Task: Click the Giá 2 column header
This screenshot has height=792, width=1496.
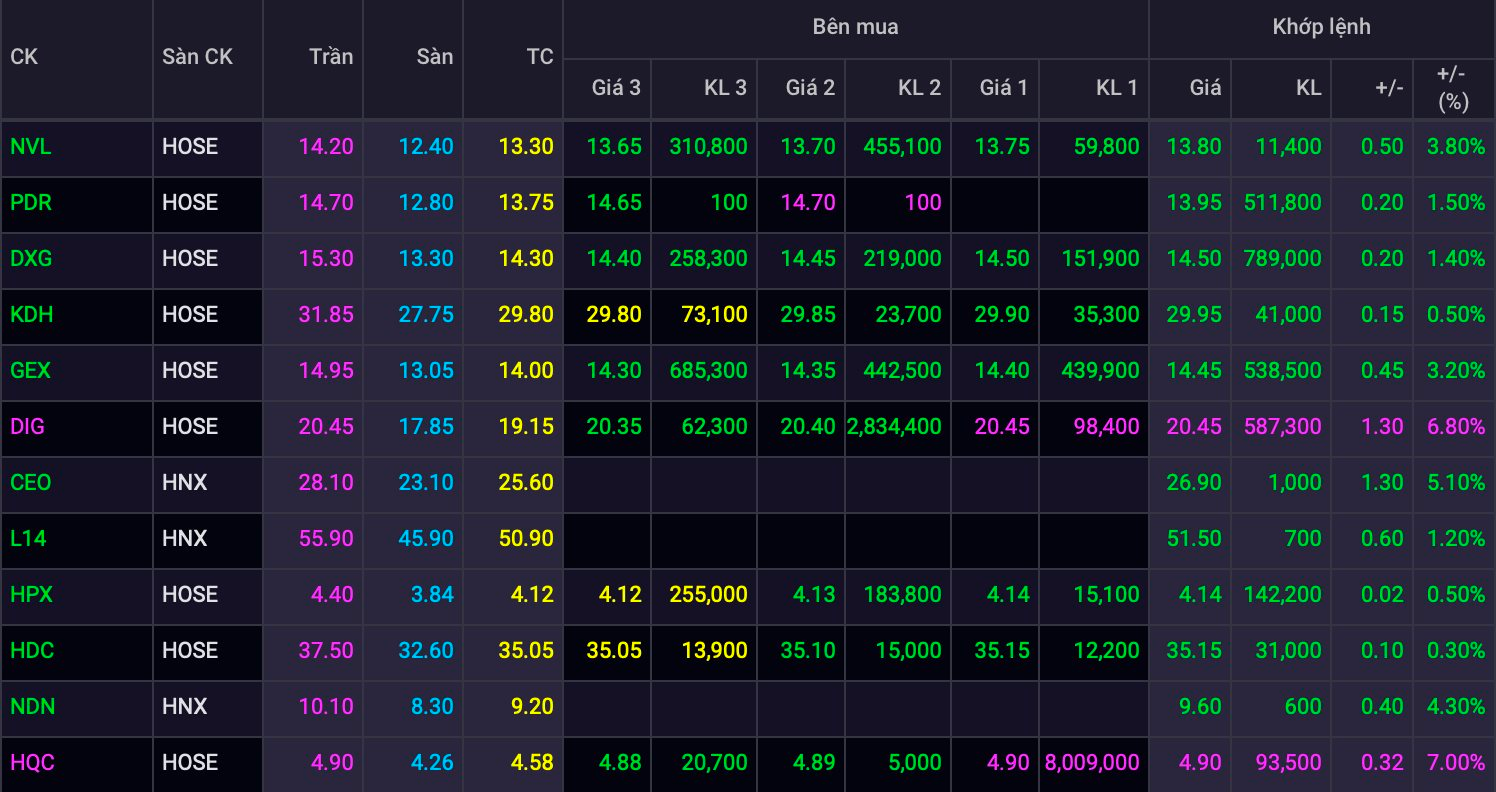Action: [x=810, y=88]
